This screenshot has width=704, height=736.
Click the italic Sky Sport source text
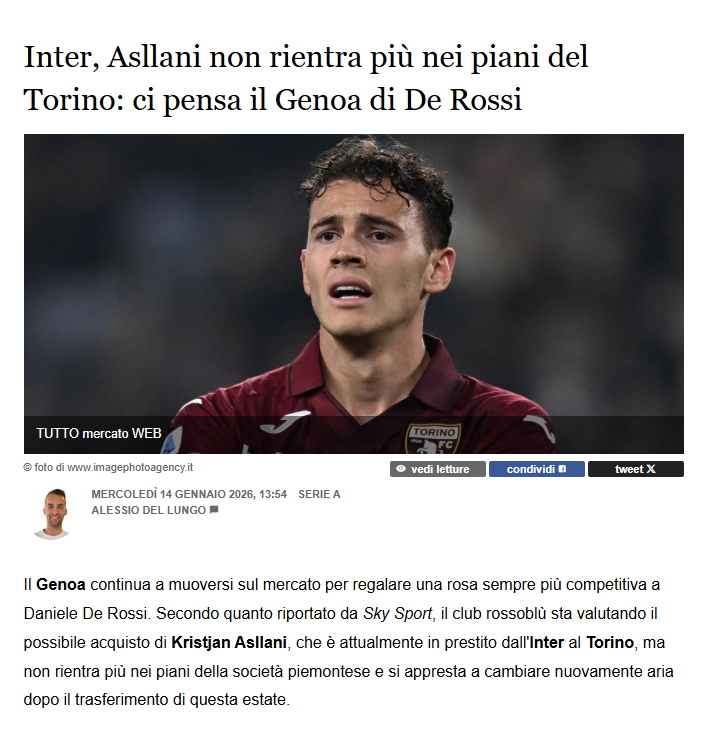[x=398, y=613]
